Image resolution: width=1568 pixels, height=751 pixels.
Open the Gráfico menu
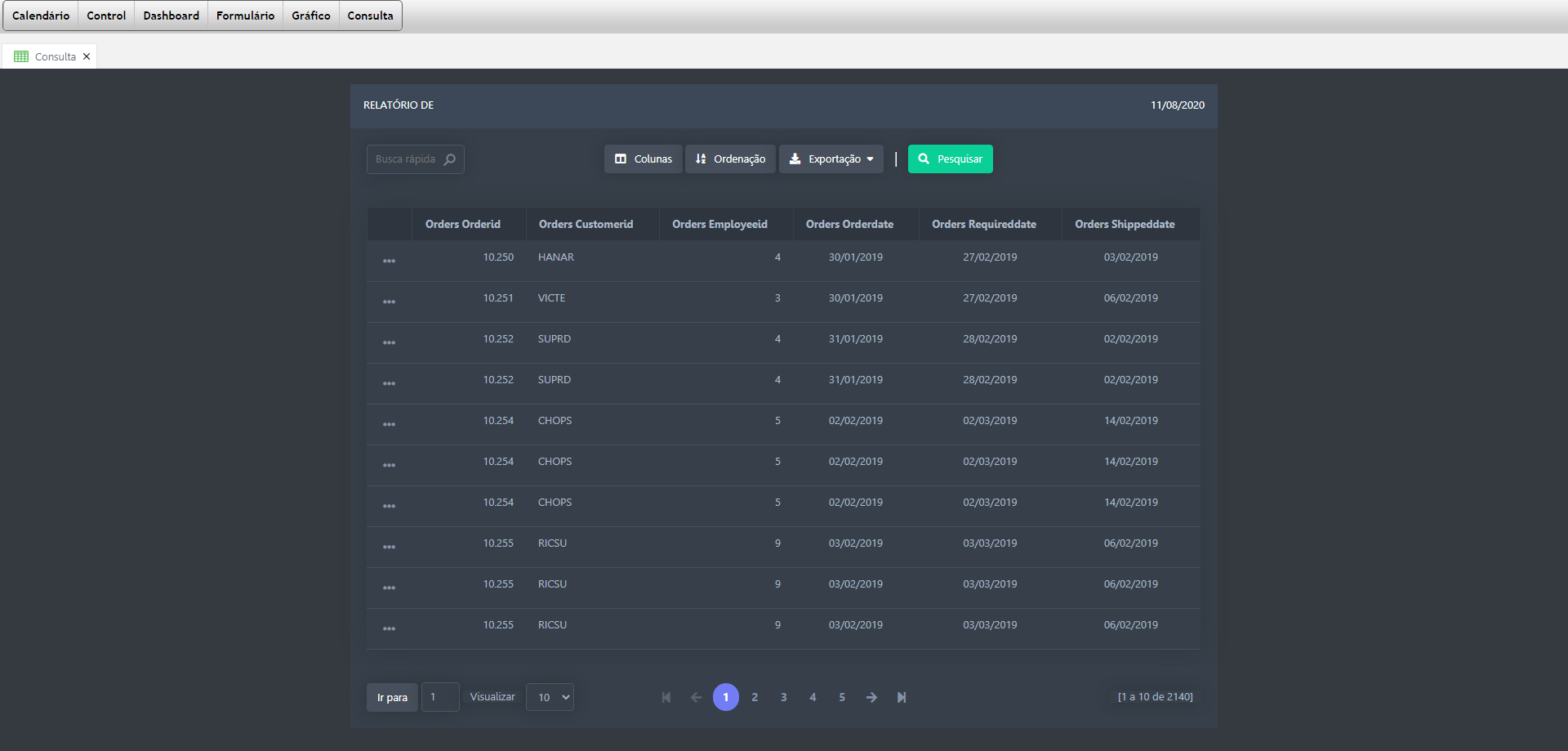point(311,16)
